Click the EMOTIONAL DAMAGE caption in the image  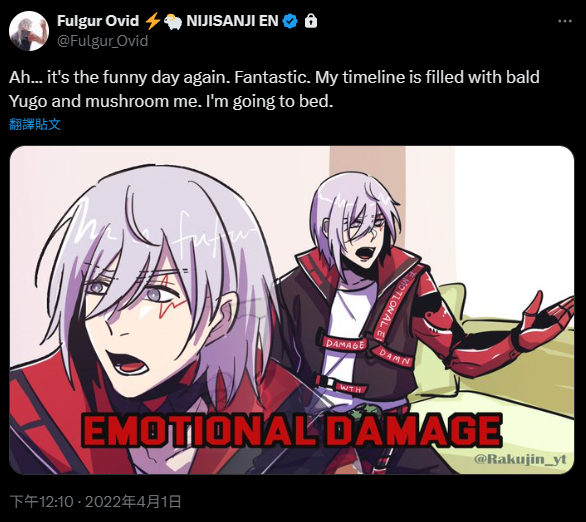point(292,430)
